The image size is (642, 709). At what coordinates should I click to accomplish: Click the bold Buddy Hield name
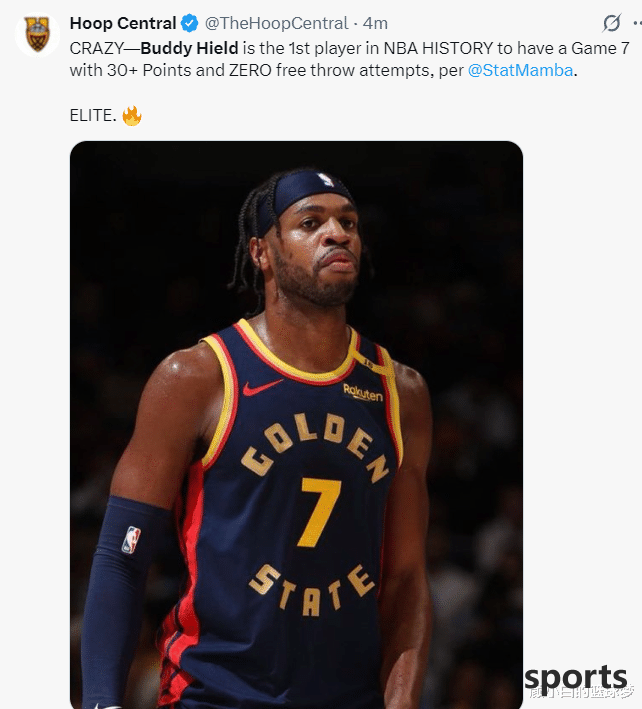[x=189, y=48]
